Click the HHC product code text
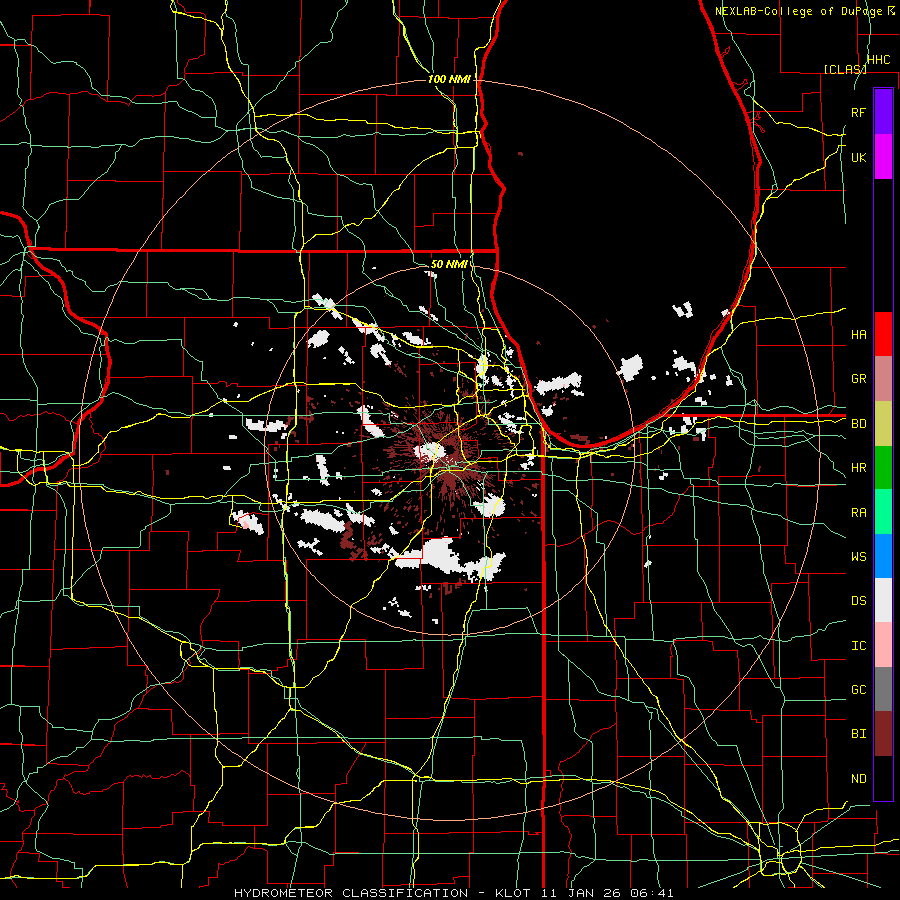Screen dimensions: 900x900 (878, 60)
